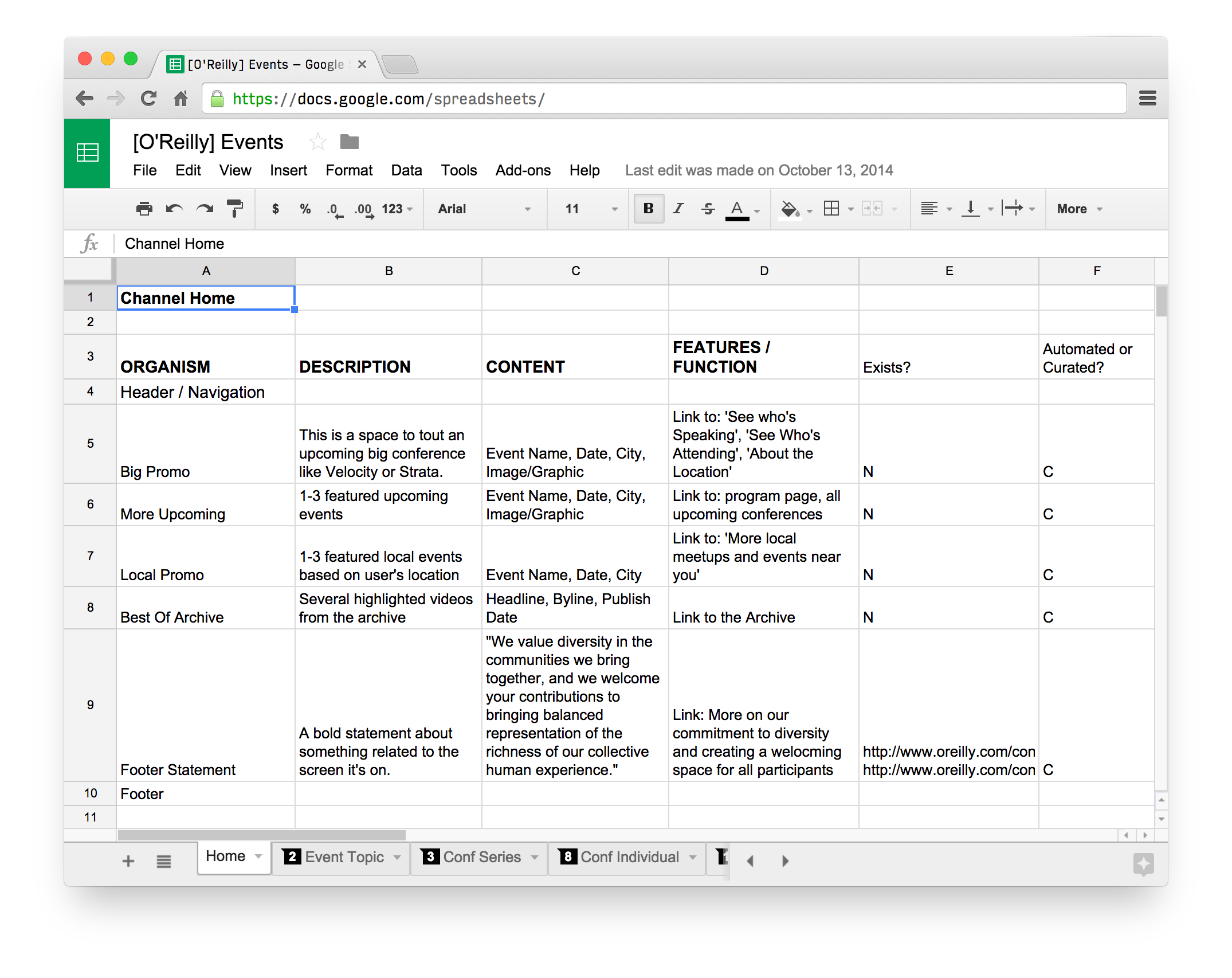Select column D header

pyautogui.click(x=764, y=271)
